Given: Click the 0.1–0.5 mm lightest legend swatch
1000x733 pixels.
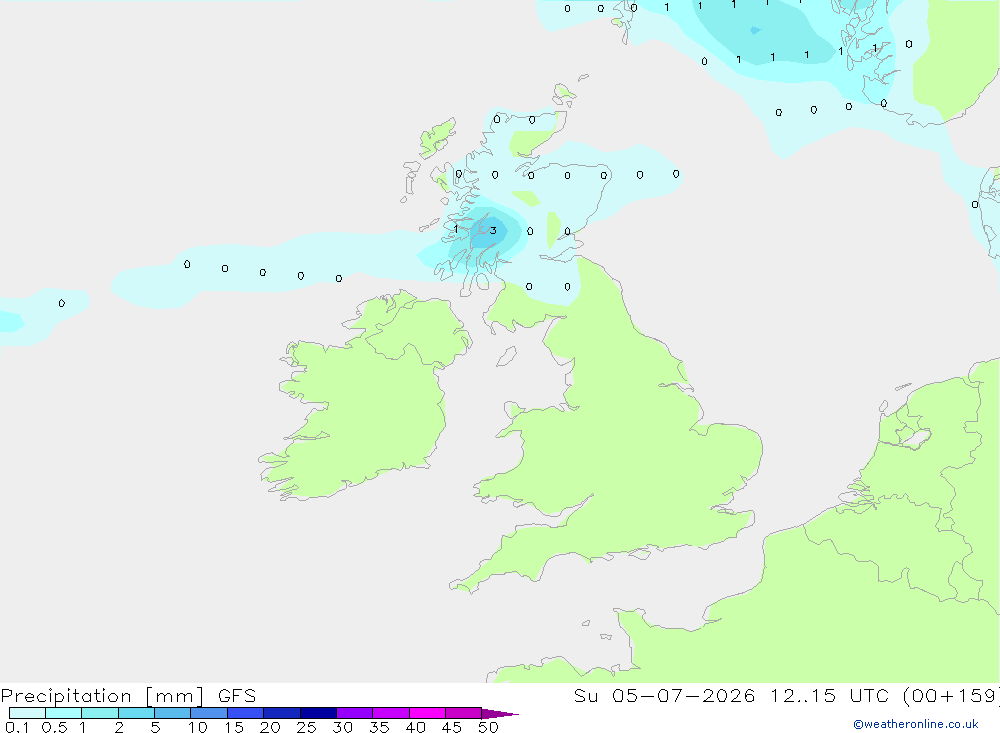Looking at the screenshot, I should click(27, 713).
